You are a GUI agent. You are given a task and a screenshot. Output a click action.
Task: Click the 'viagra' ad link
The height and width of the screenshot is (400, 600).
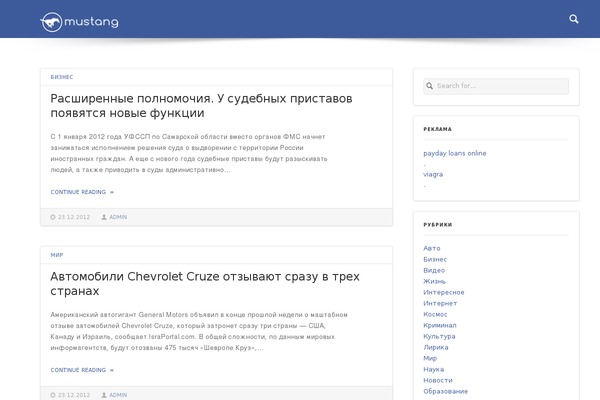[x=433, y=174]
